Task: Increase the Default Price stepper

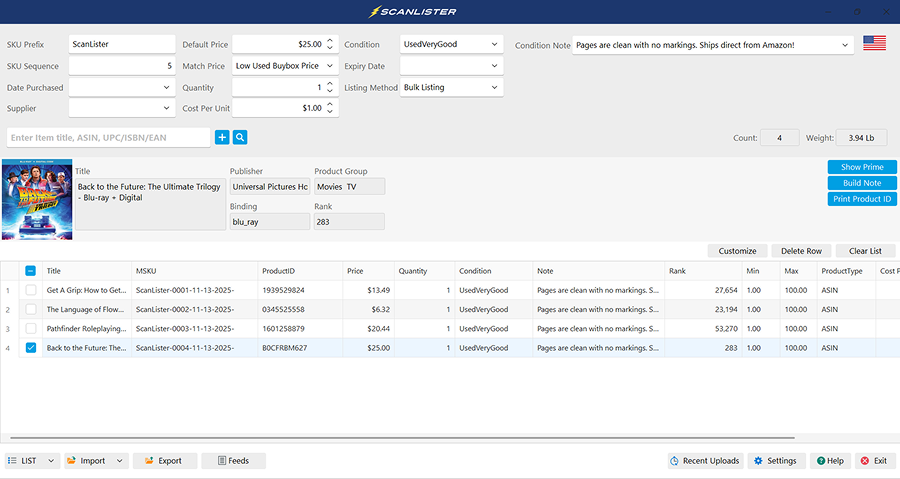Action: 330,41
